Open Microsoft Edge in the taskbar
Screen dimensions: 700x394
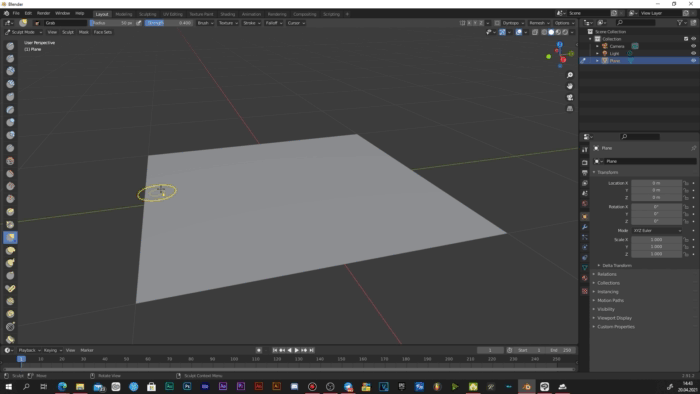point(62,386)
